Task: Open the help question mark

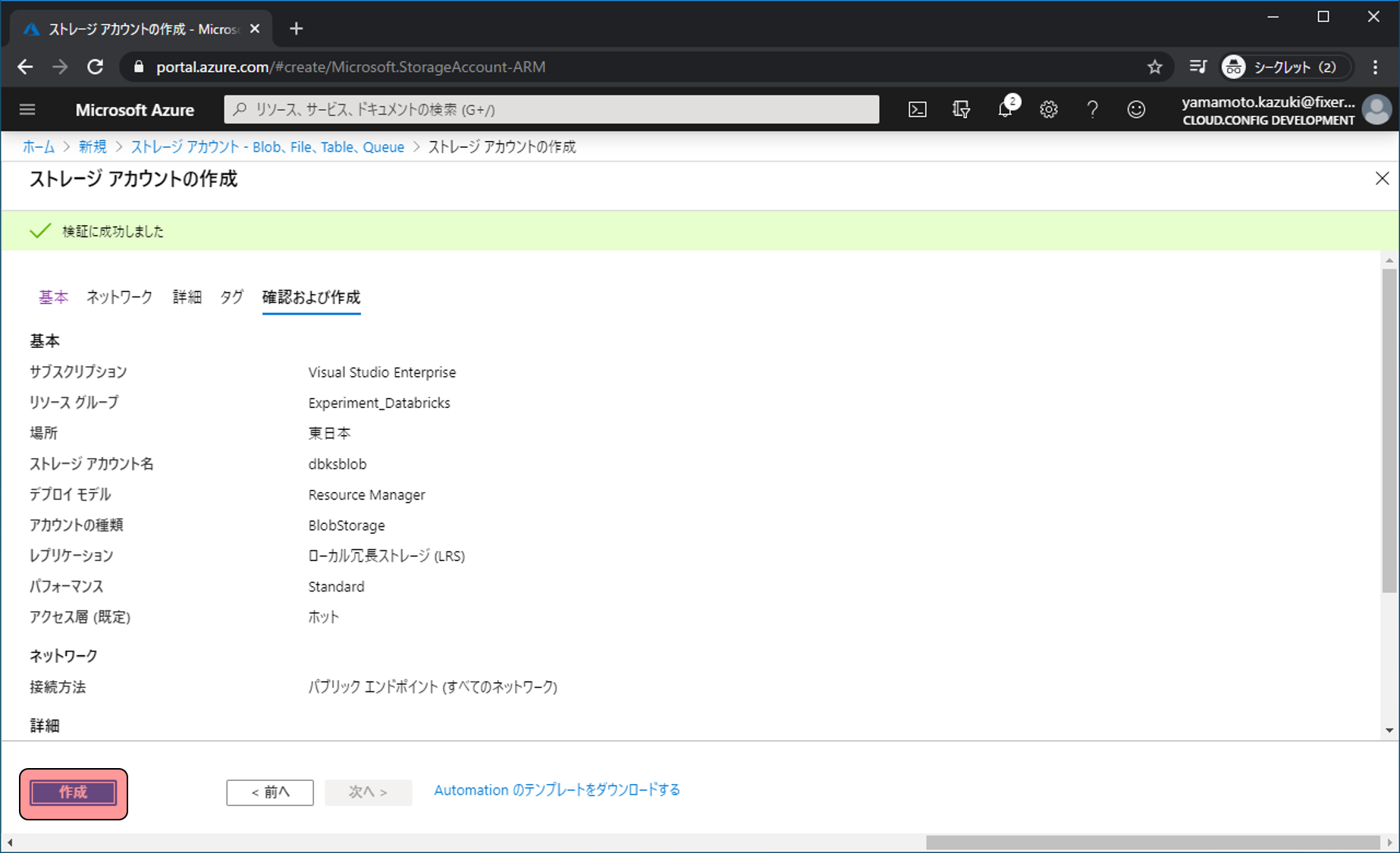Action: (1092, 110)
